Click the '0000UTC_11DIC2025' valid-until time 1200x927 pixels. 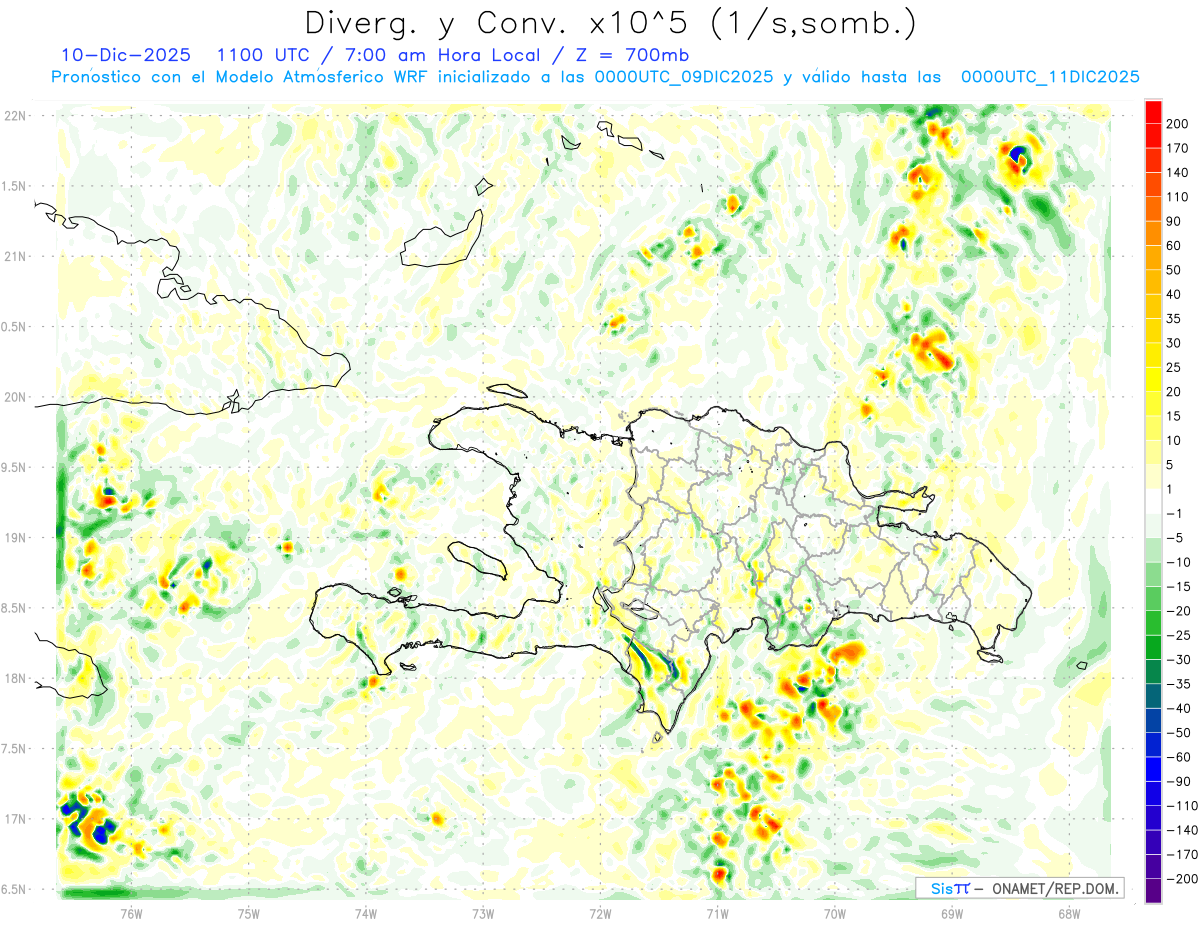(x=1050, y=77)
